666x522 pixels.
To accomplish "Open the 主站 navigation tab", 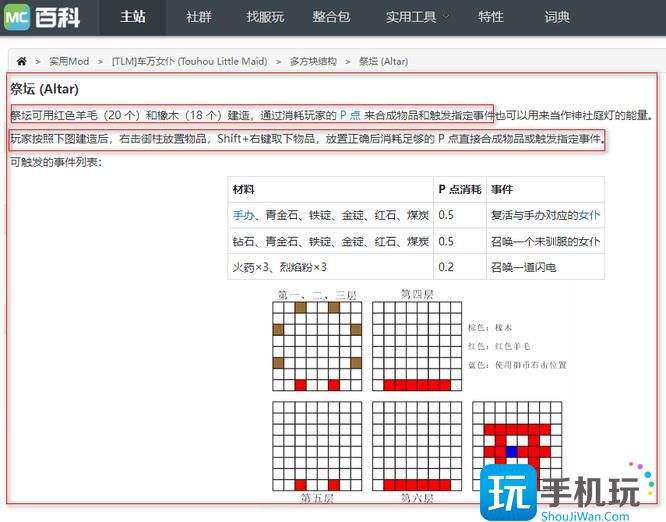I will point(133,17).
